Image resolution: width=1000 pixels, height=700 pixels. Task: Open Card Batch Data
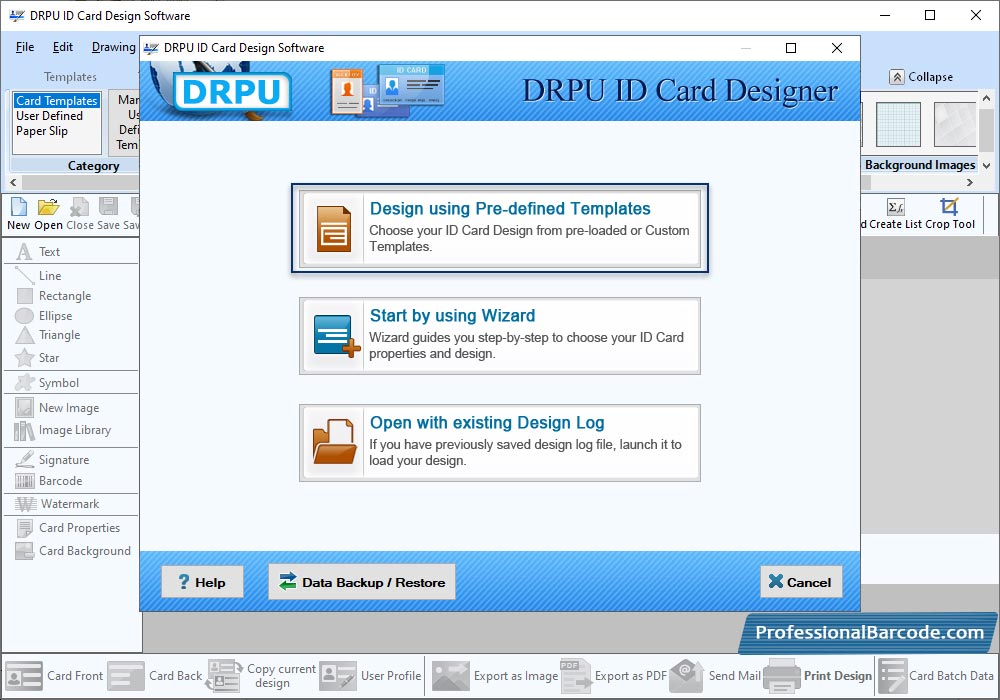(x=936, y=676)
